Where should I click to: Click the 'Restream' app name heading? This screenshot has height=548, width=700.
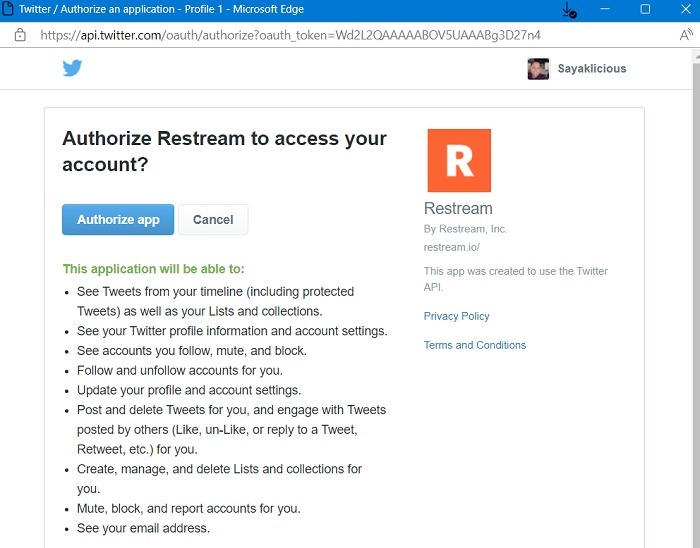[458, 208]
